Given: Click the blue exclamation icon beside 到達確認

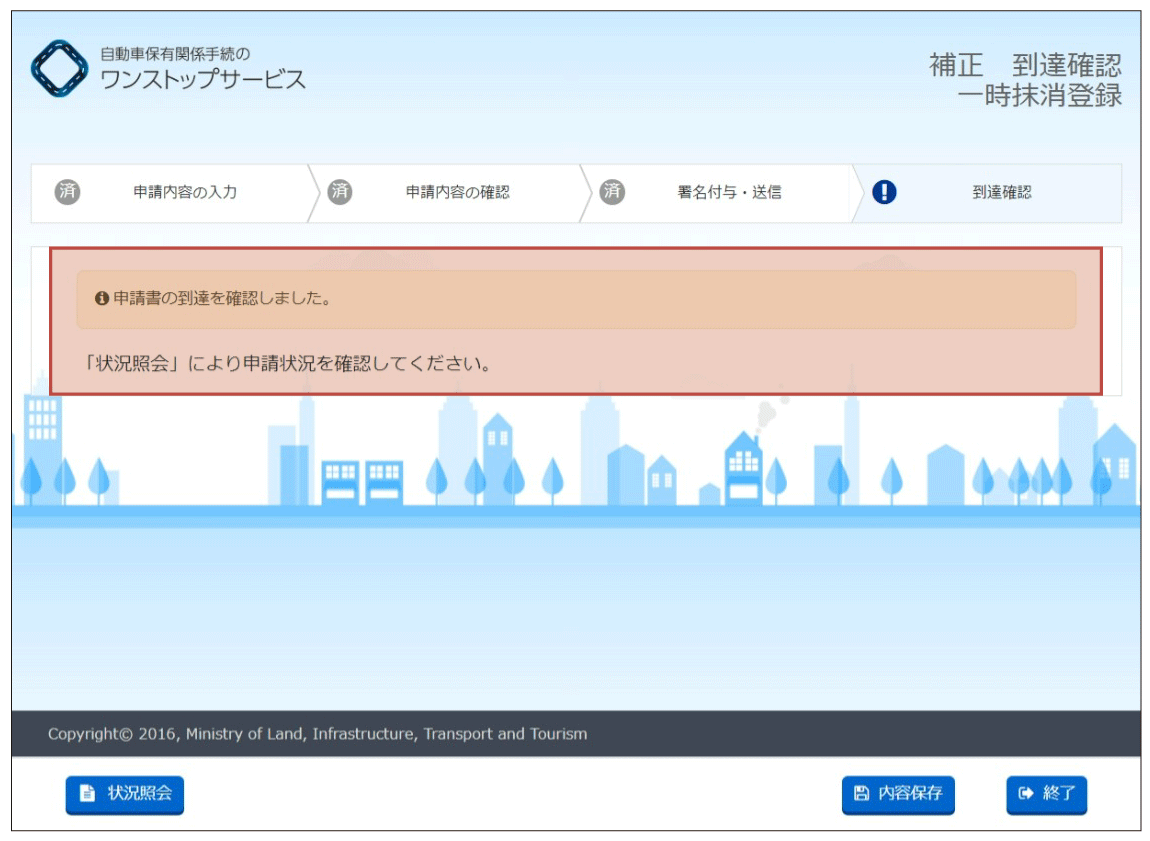Looking at the screenshot, I should click(884, 192).
